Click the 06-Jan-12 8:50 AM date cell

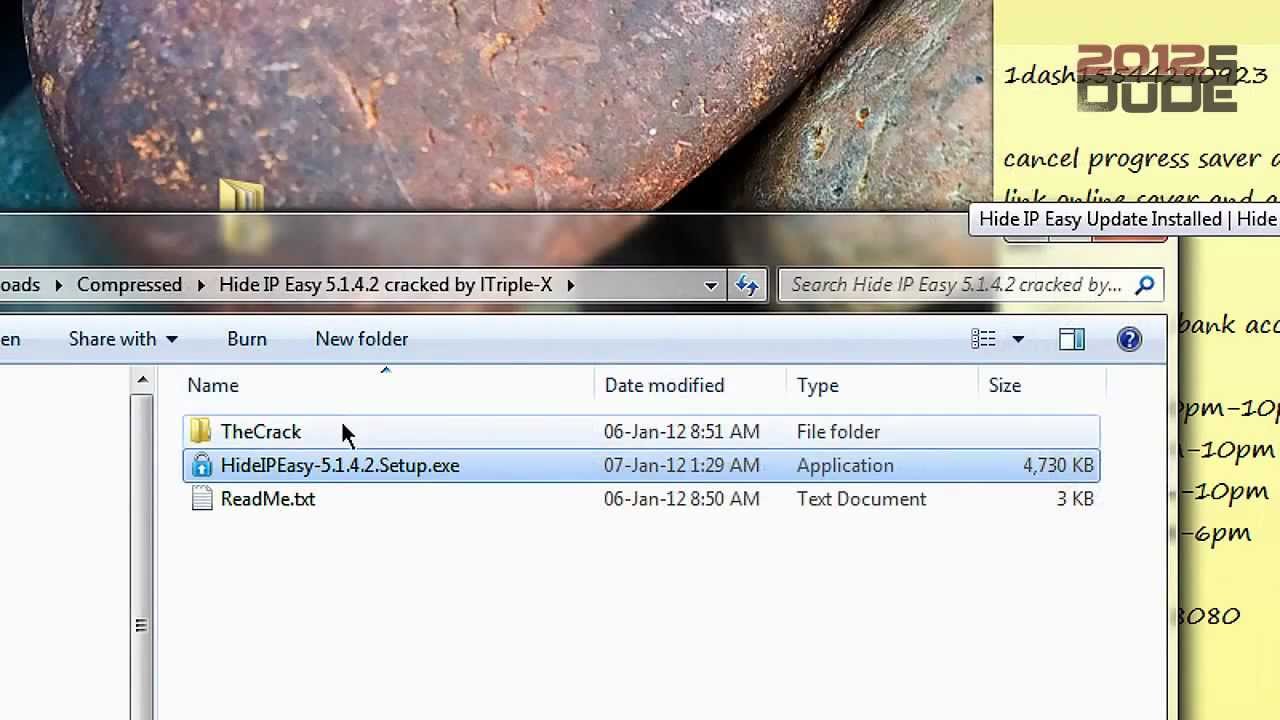(681, 498)
